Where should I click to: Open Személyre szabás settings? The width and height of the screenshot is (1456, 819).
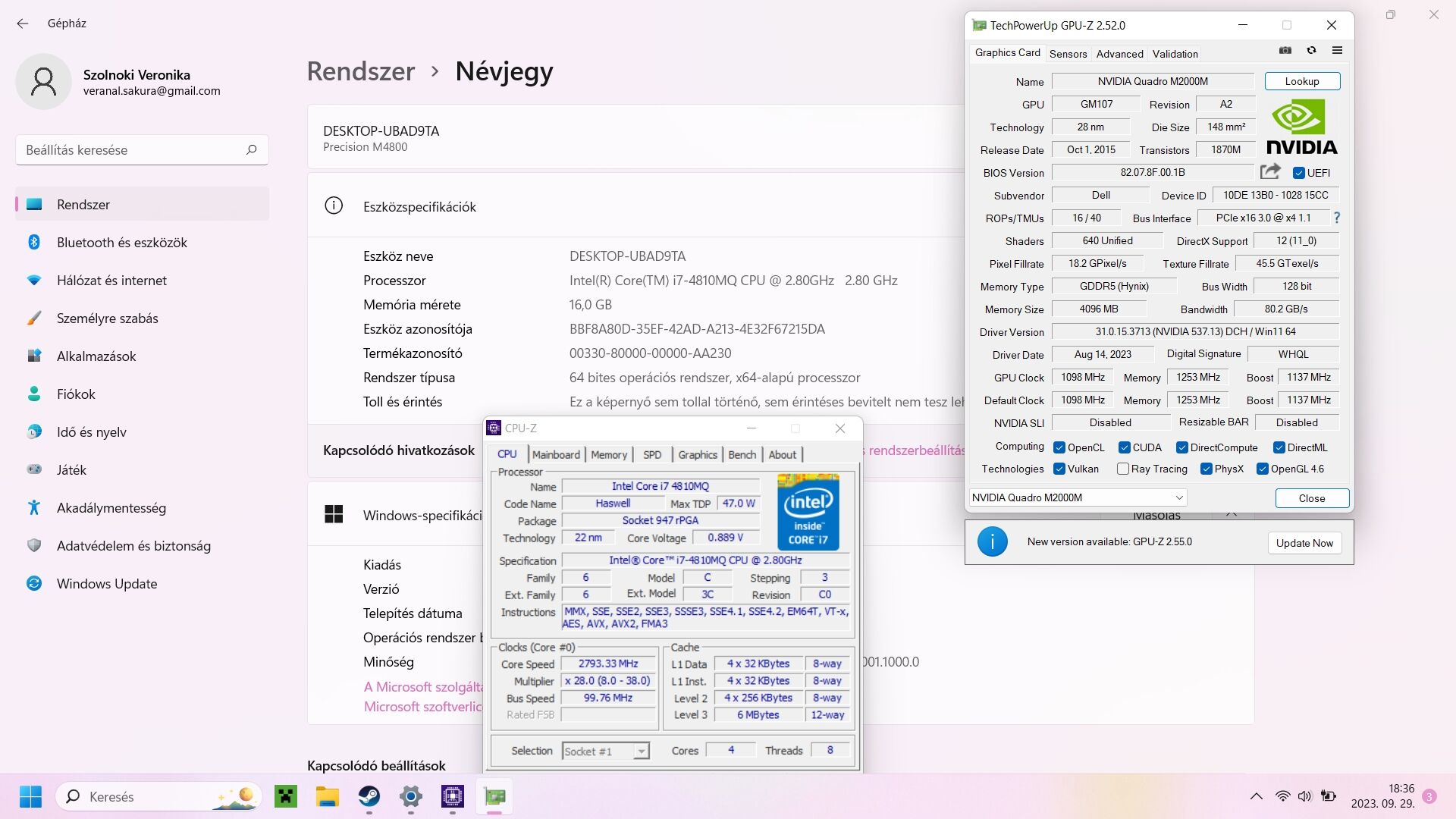[x=142, y=318]
